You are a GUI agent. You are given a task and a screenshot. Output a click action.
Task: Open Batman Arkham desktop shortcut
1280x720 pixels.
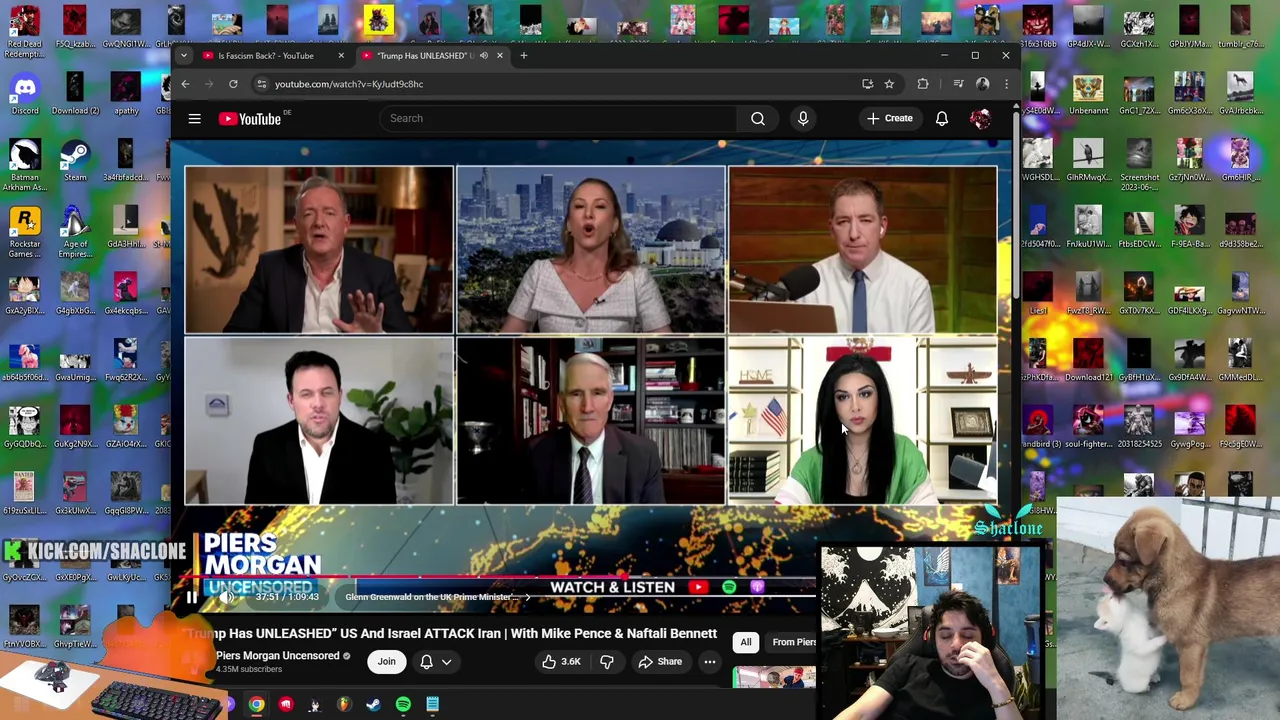(25, 165)
